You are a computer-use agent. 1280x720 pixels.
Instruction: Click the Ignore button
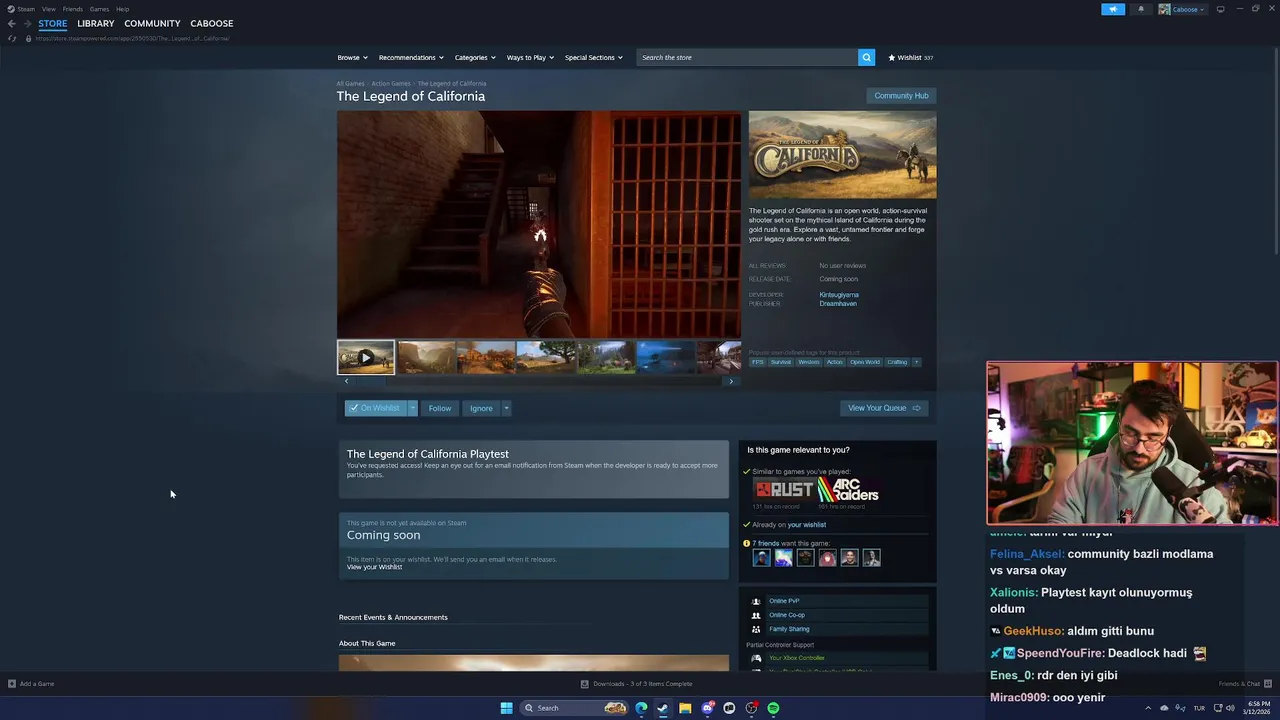[x=481, y=408]
